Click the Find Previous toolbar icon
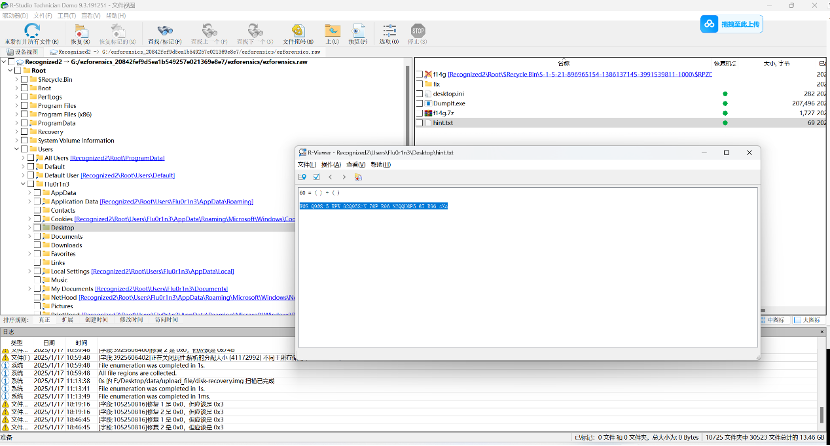 click(x=209, y=31)
